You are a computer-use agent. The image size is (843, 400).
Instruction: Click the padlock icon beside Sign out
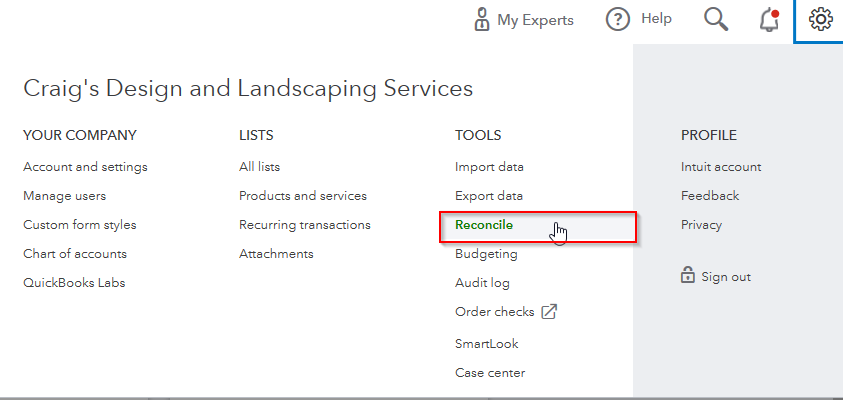coord(687,276)
